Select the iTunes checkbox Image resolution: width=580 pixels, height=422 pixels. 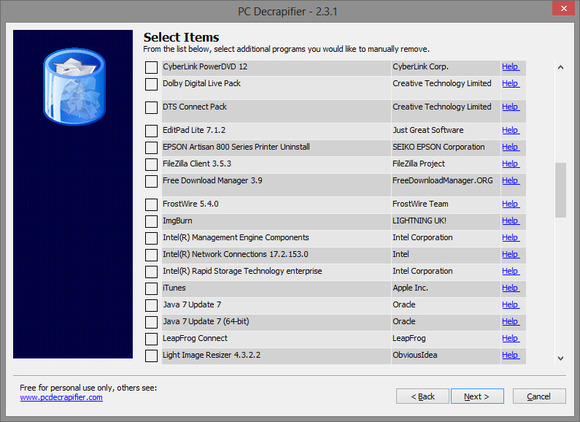(151, 288)
